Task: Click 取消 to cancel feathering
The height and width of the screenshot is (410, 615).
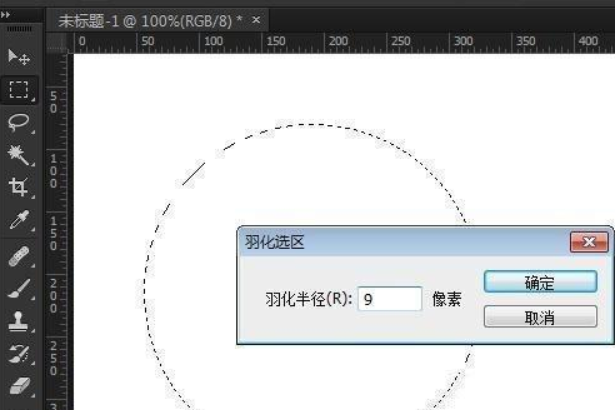Action: [540, 317]
